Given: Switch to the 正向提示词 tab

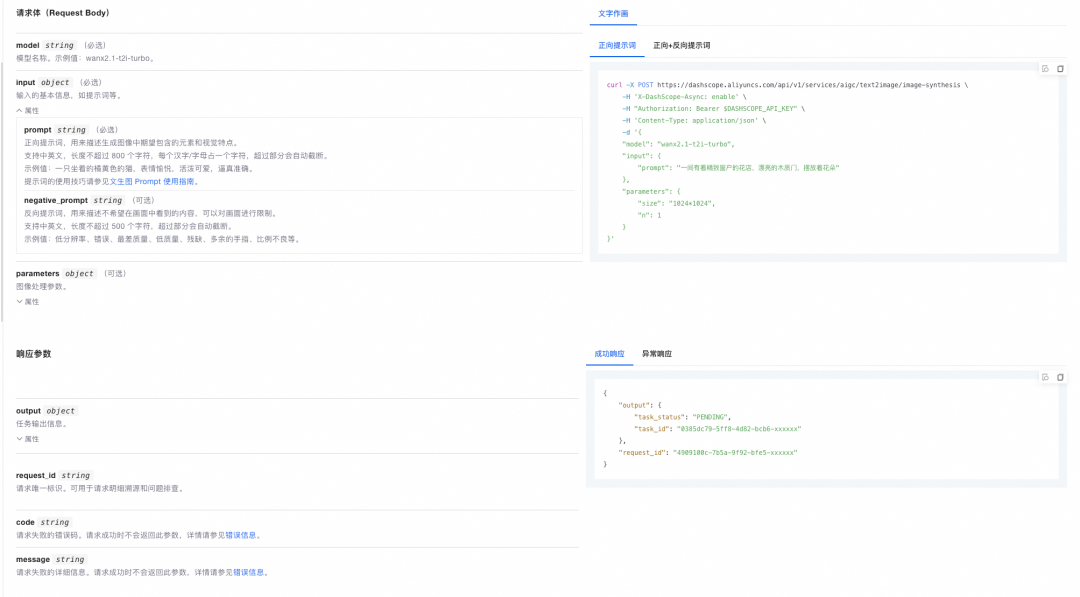Looking at the screenshot, I should [x=617, y=45].
